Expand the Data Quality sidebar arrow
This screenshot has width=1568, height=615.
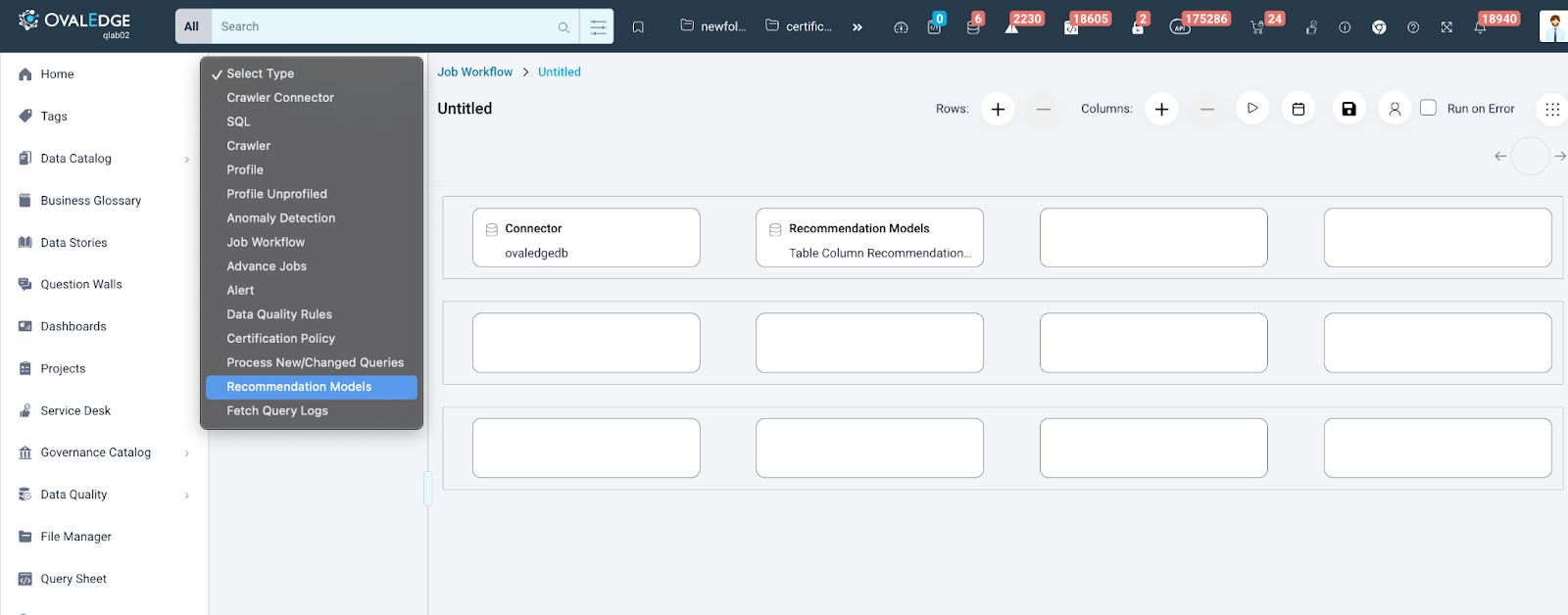(187, 496)
